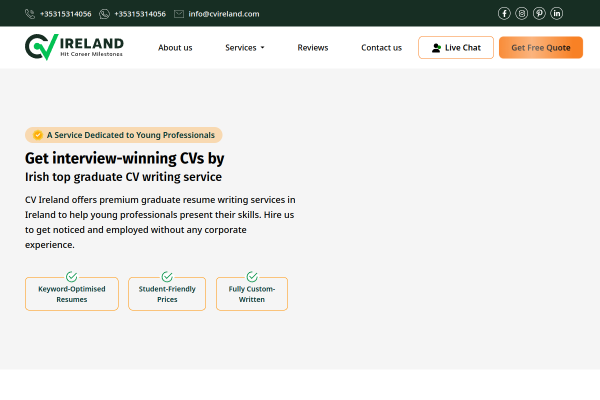Call the first phone number +35315314056
The height and width of the screenshot is (400, 600).
coord(66,14)
